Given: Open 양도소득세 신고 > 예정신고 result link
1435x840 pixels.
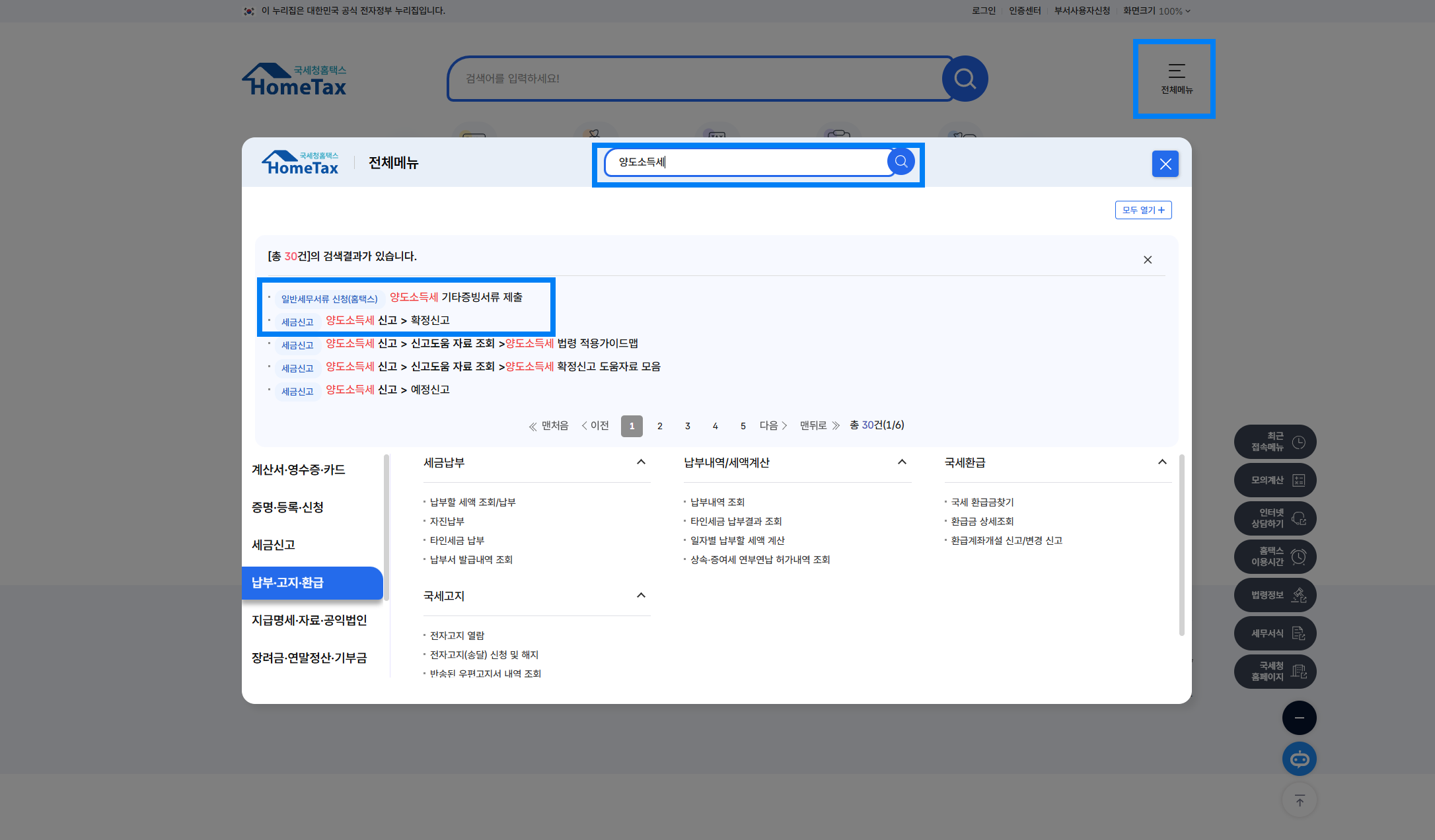Looking at the screenshot, I should 387,390.
